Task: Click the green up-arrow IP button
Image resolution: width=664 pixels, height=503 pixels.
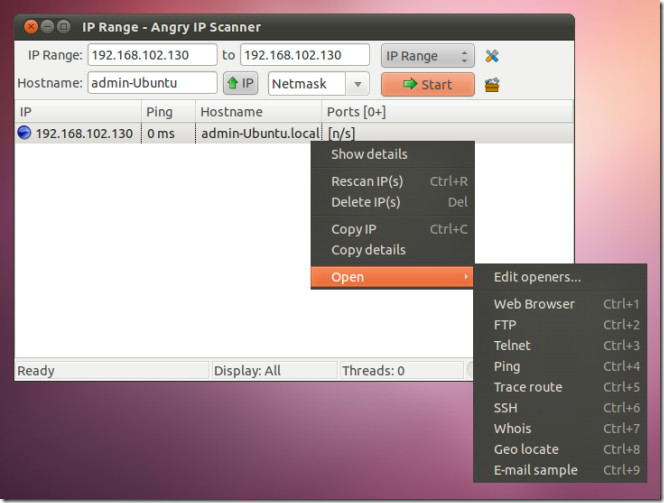Action: pyautogui.click(x=241, y=83)
